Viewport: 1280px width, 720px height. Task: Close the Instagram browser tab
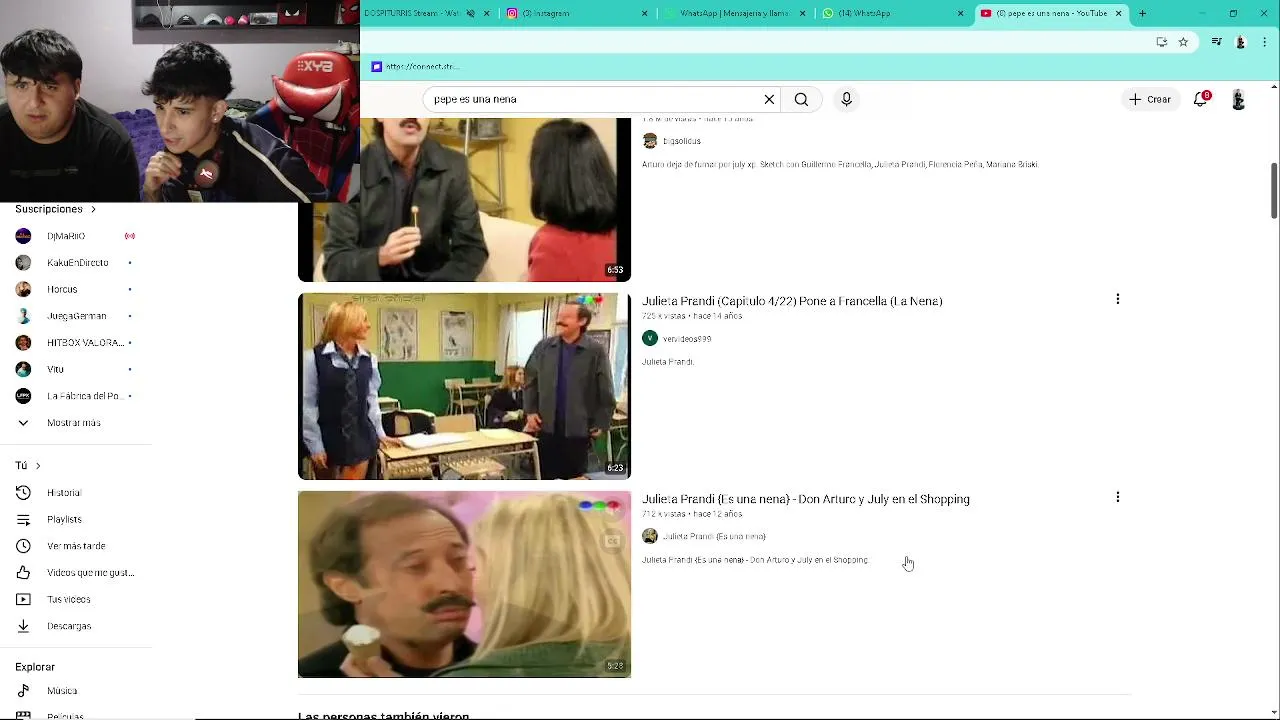644,13
